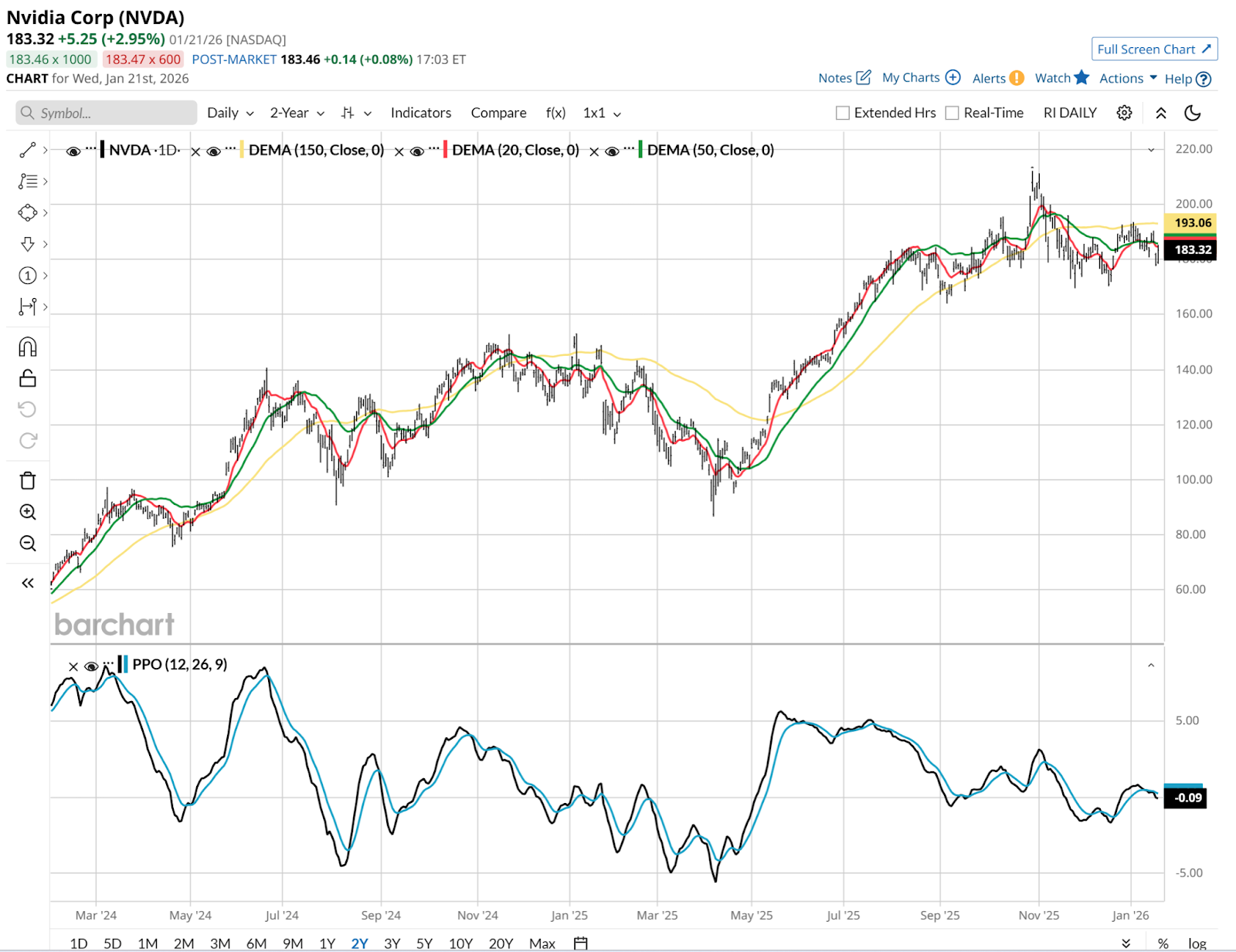Delete drawings with the trash icon

pos(28,480)
